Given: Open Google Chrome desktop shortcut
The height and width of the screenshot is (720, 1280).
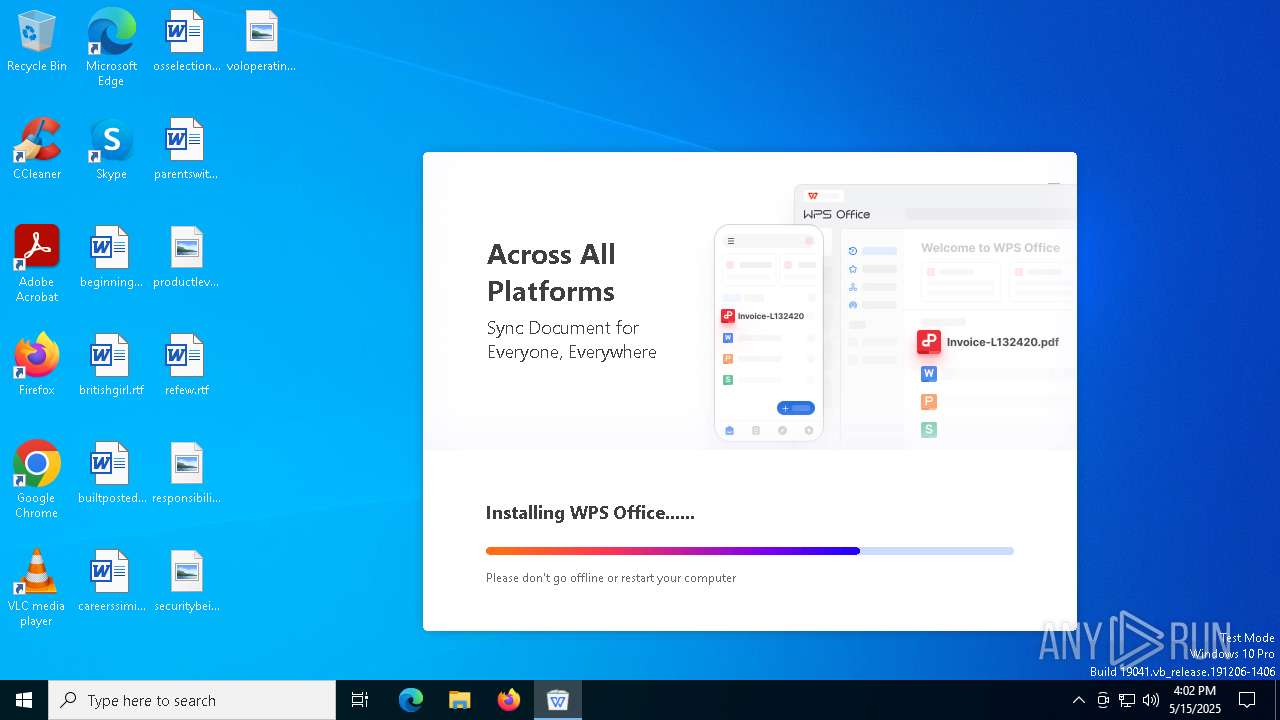Looking at the screenshot, I should [37, 479].
